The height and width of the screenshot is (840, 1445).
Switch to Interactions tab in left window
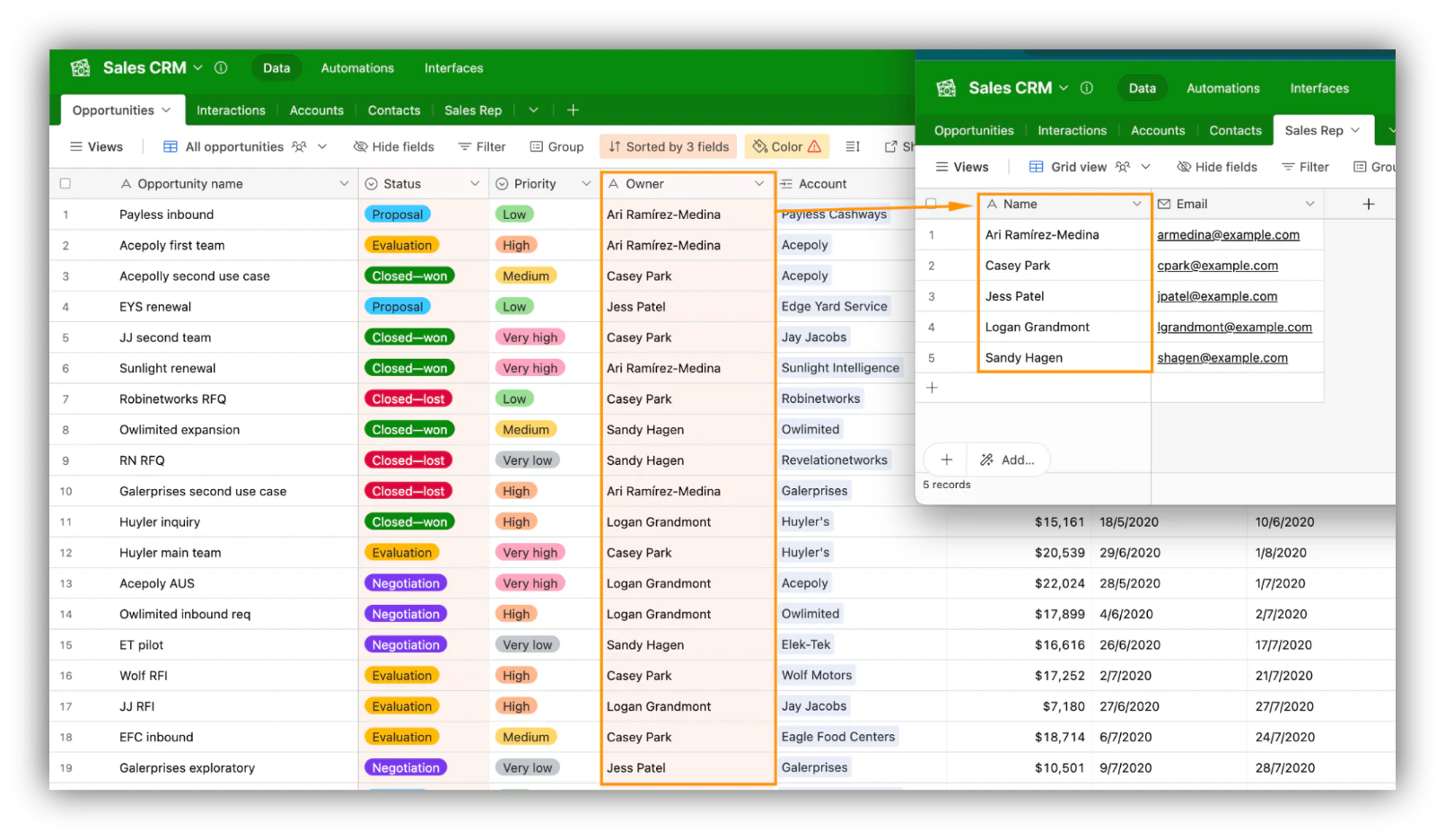pos(231,110)
